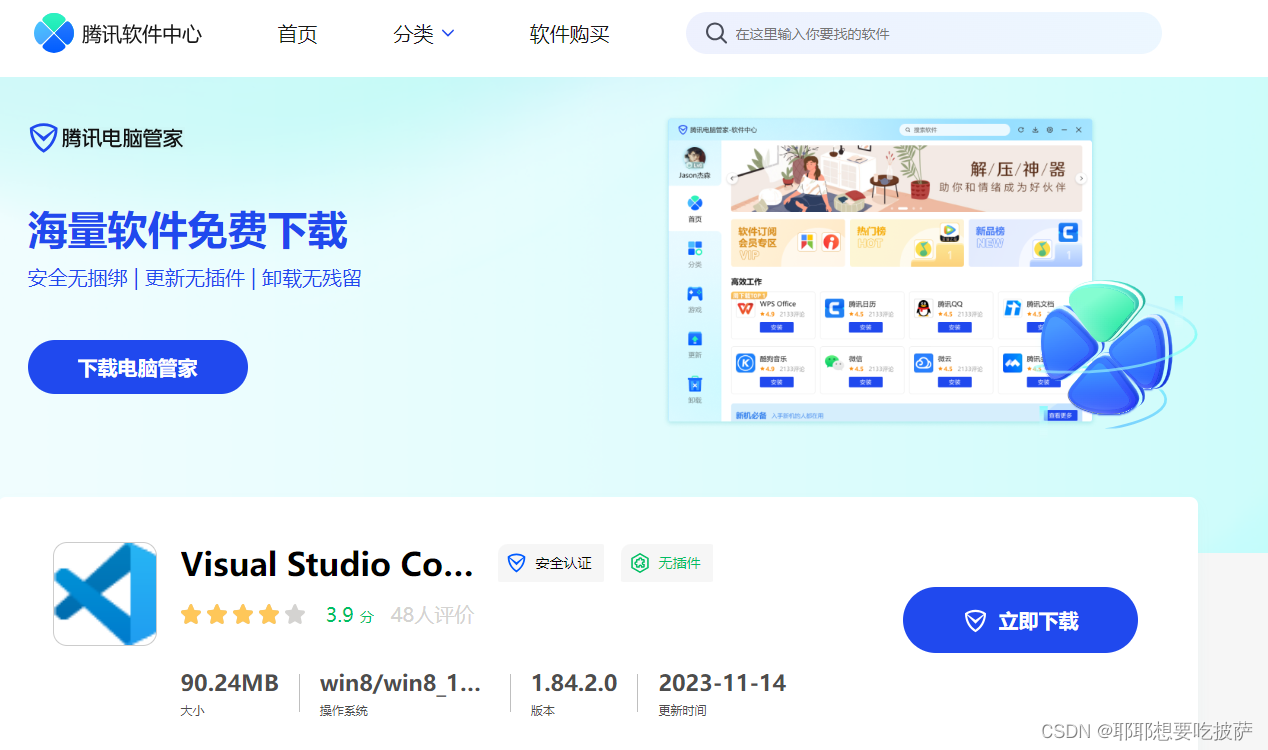Click the 海量软件免费下载 headline
1268x750 pixels.
tap(187, 231)
